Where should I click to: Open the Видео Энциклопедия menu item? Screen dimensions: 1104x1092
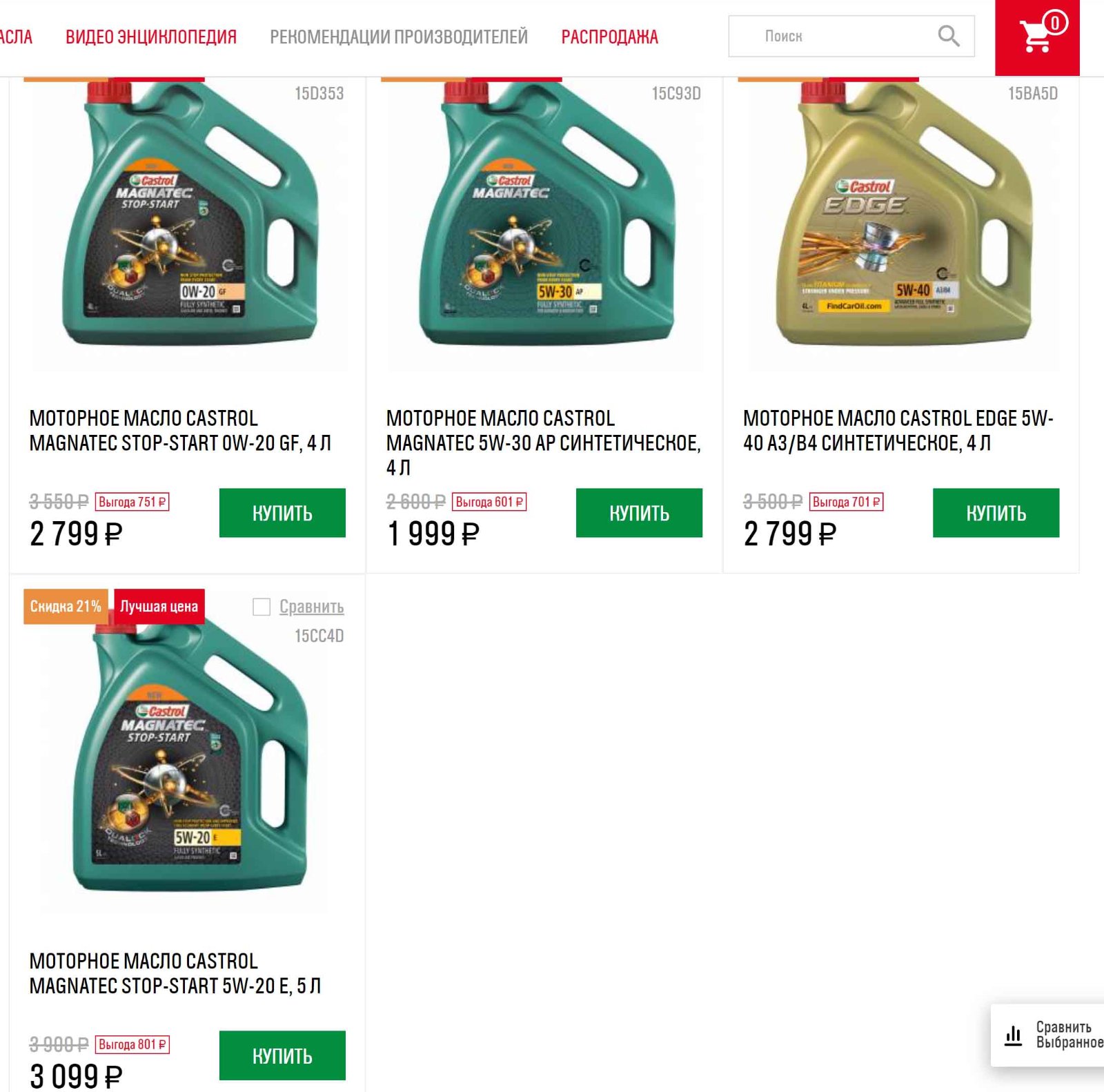tap(151, 37)
